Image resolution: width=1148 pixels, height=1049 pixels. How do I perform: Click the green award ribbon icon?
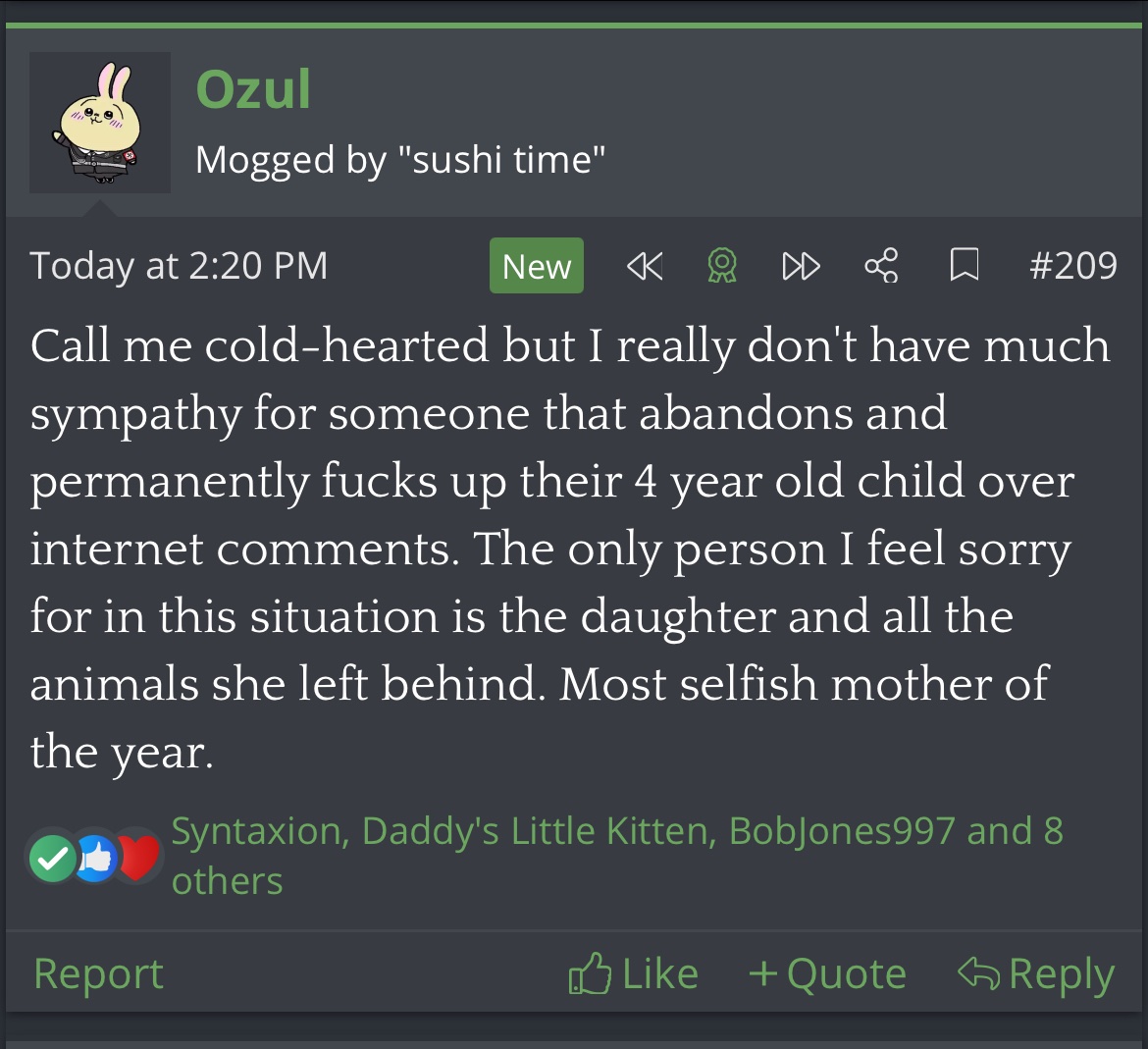pos(722,266)
